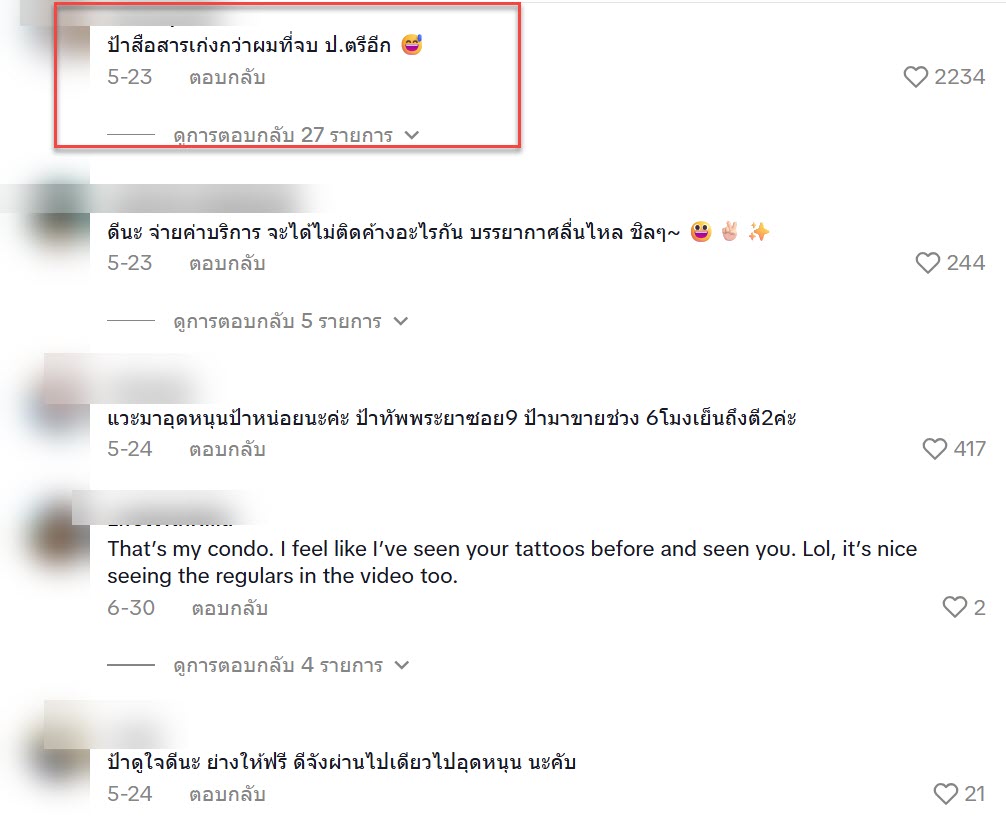Expand the 27 replies thread
This screenshot has height=824, width=1006.
coord(283,135)
